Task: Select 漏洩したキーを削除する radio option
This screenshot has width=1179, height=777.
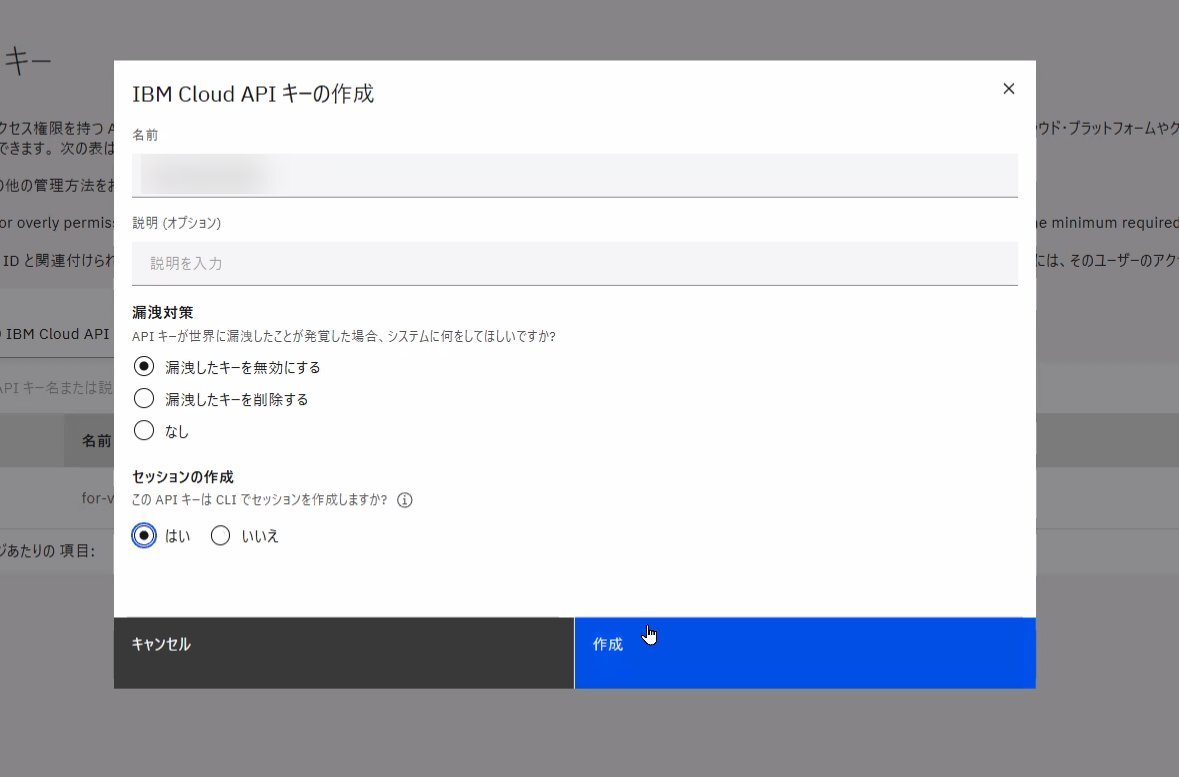Action: tap(144, 398)
